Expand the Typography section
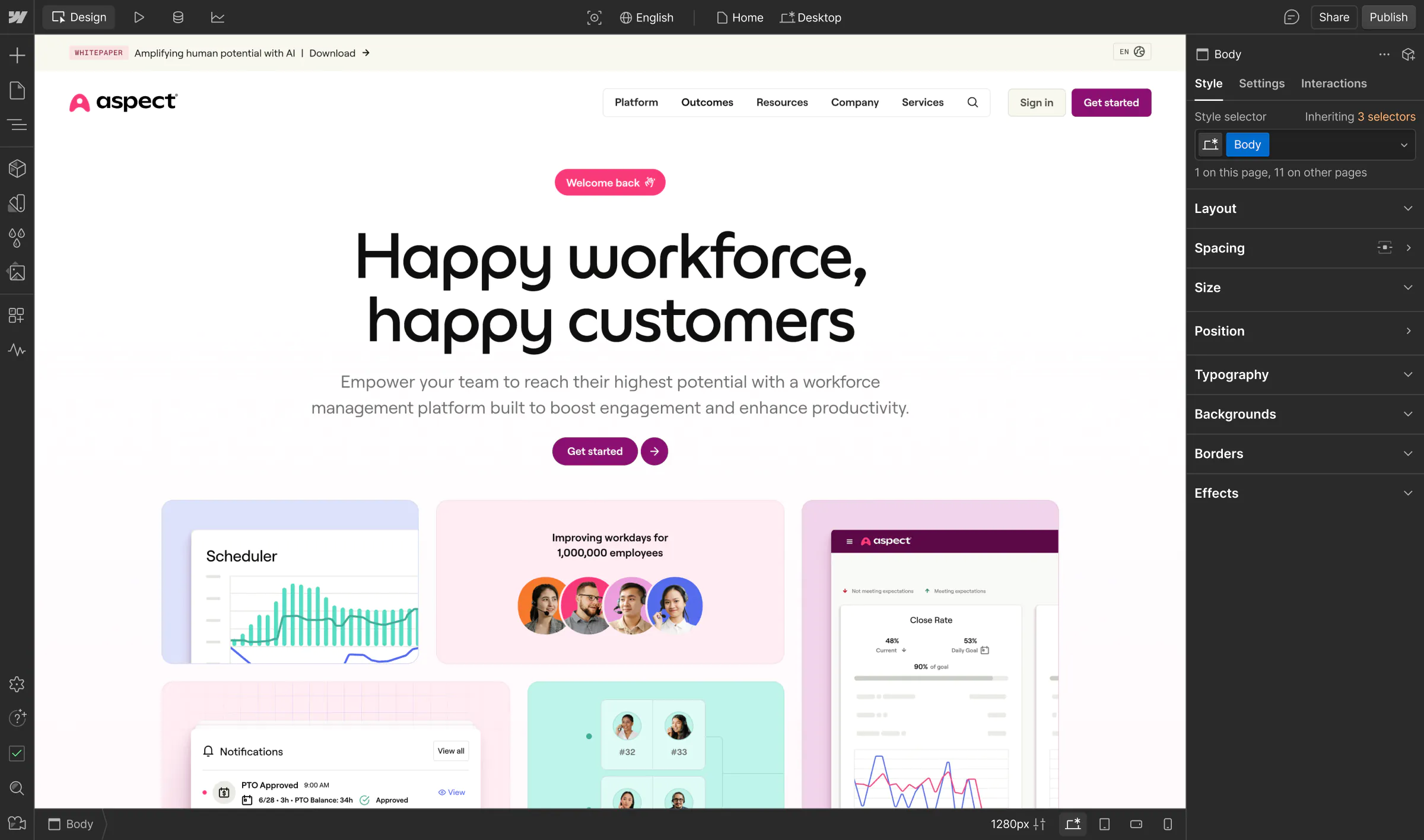 coord(1304,375)
